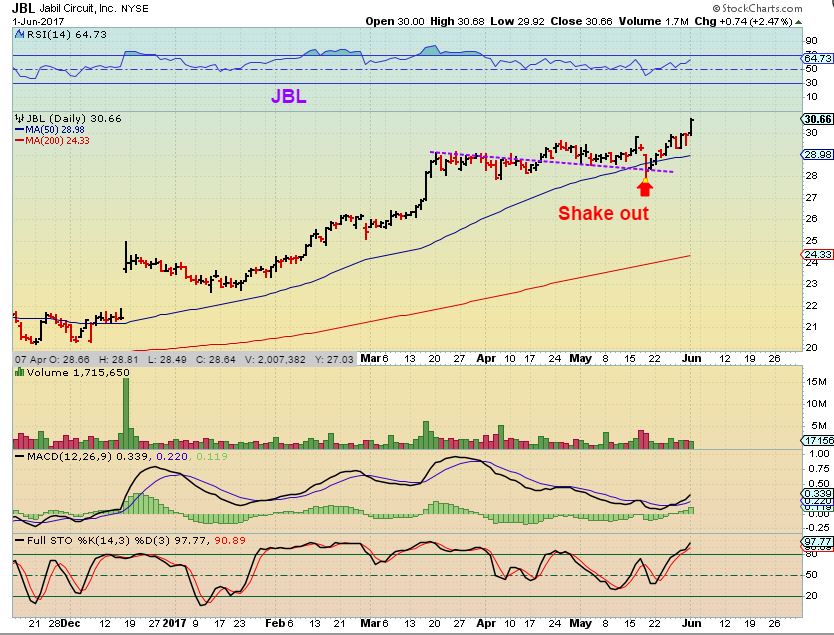Click the 10M volume axis label
Viewport: 834px width, 635px height.
(x=816, y=404)
